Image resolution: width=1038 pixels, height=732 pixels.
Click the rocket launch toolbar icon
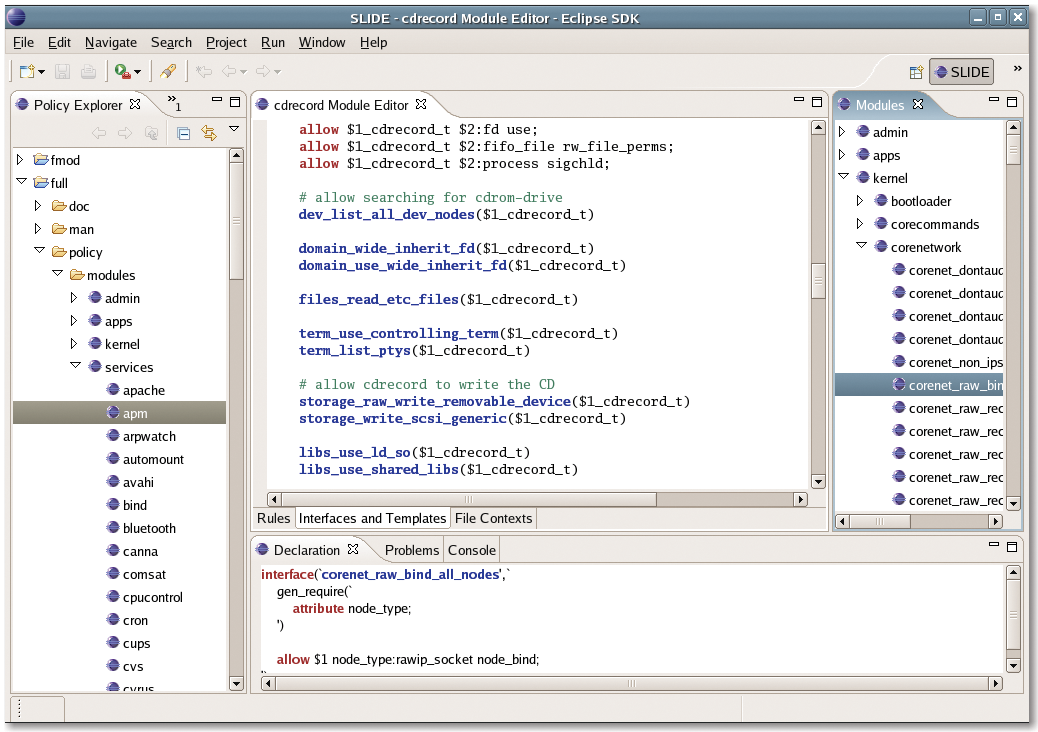[168, 71]
